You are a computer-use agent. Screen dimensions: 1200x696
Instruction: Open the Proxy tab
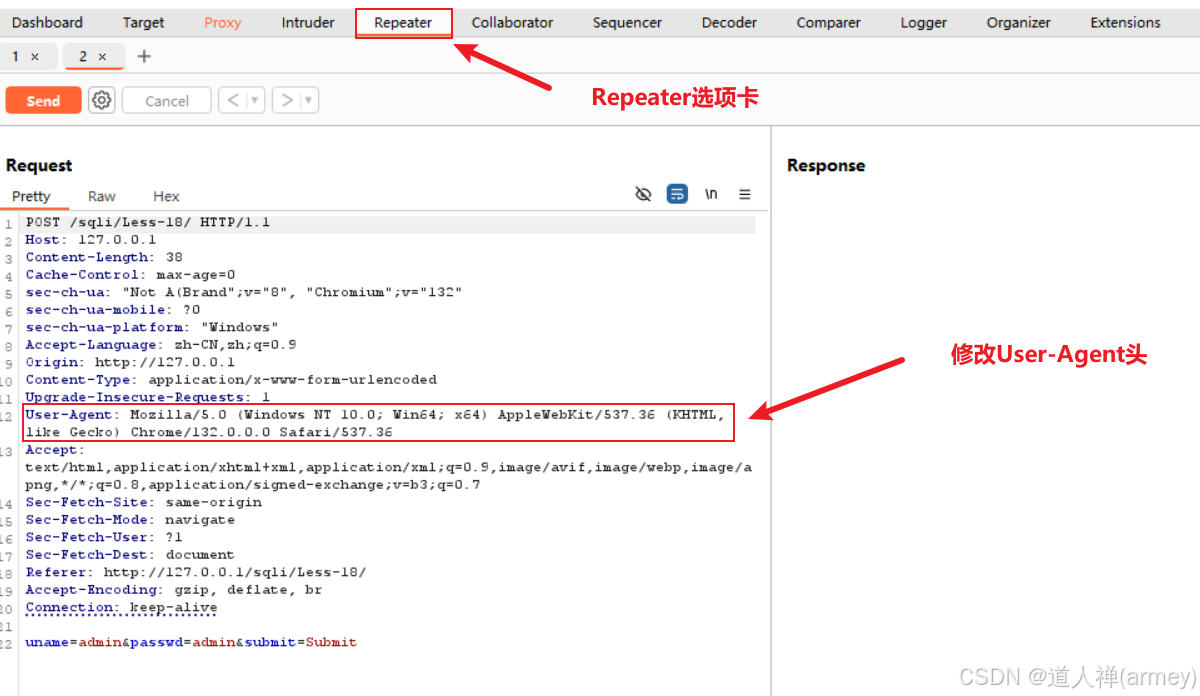tap(222, 23)
